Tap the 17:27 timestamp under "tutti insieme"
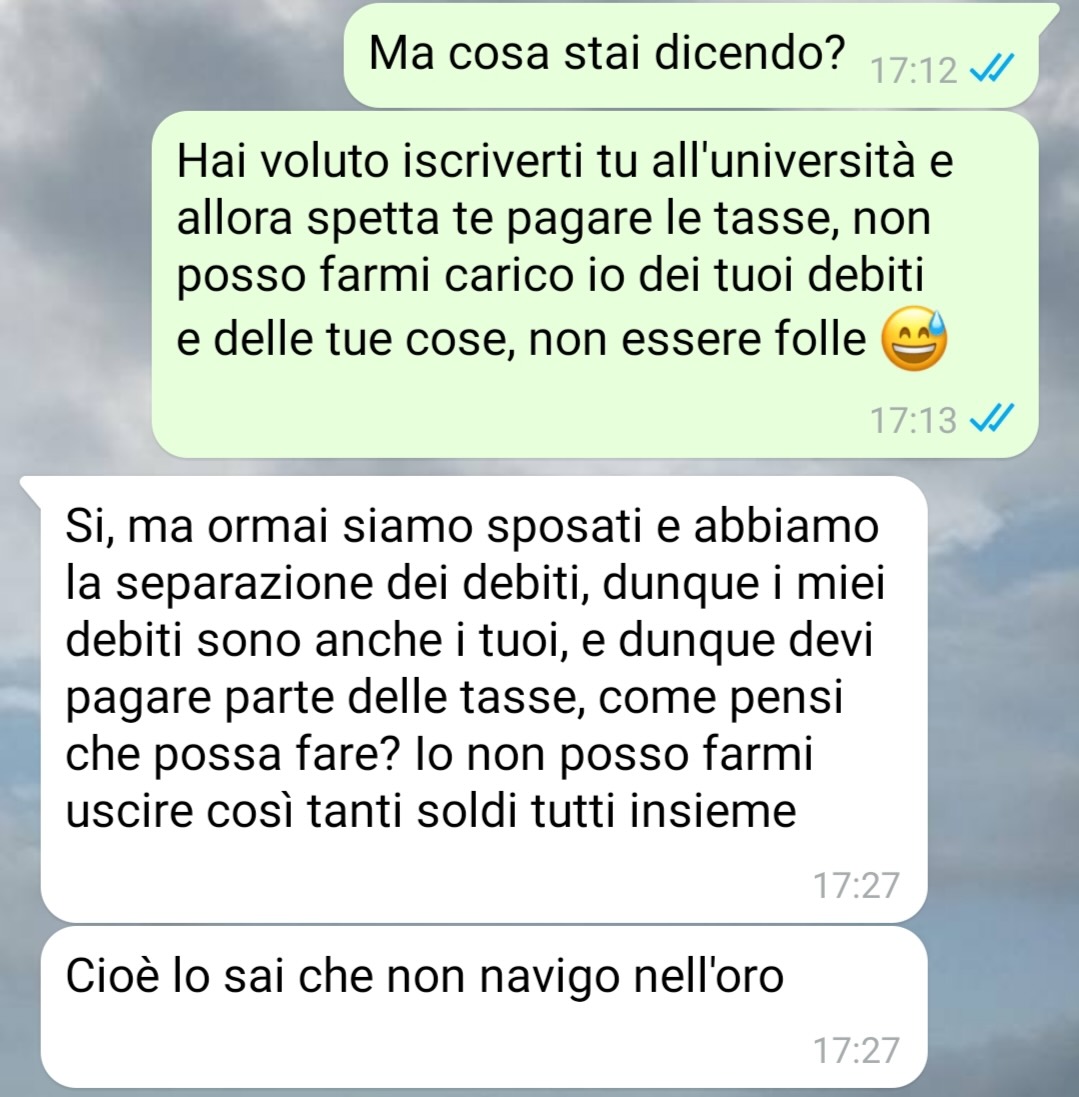Image resolution: width=1079 pixels, height=1097 pixels. [855, 885]
